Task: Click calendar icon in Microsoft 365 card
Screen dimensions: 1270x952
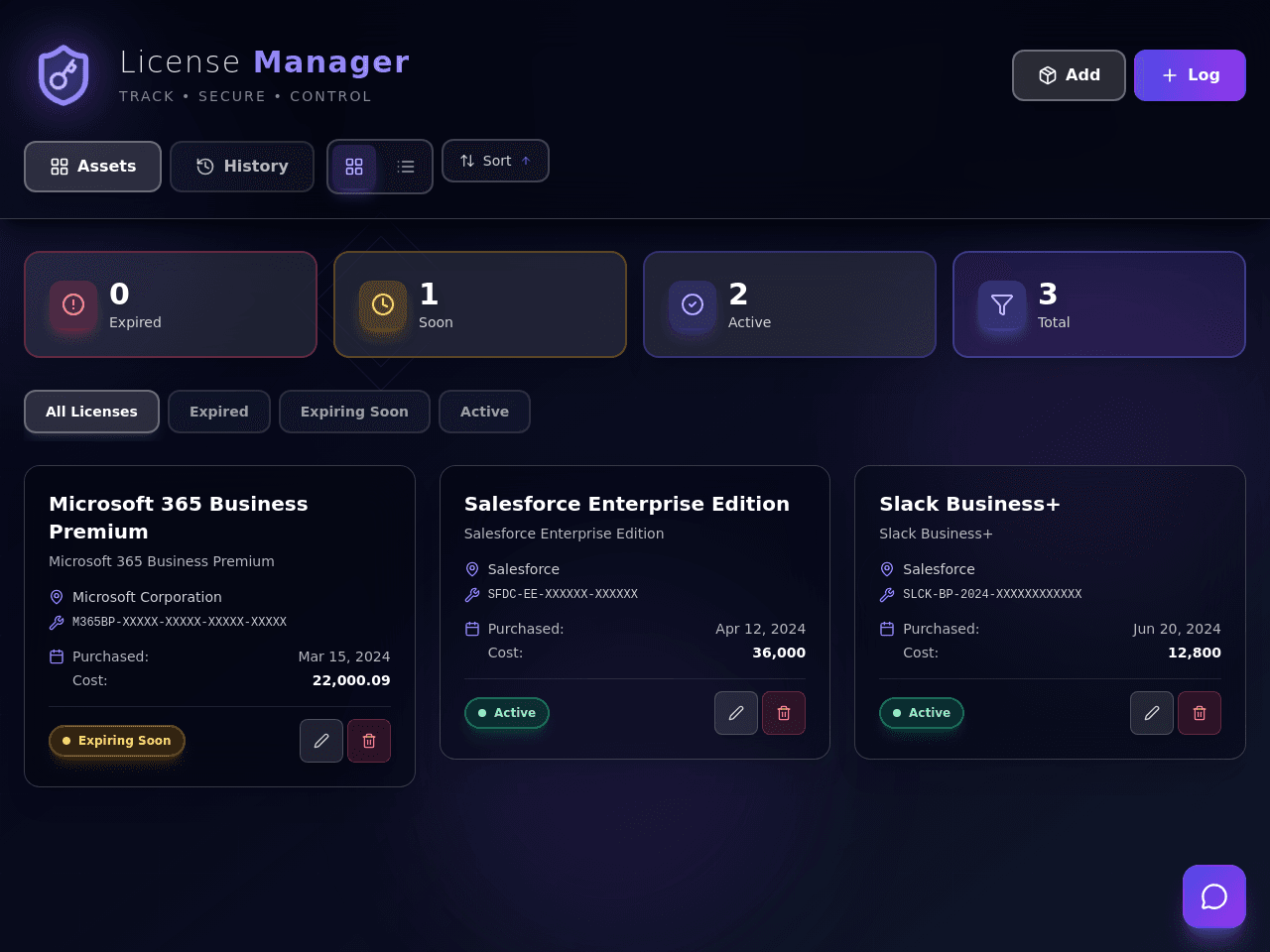Action: coord(57,656)
